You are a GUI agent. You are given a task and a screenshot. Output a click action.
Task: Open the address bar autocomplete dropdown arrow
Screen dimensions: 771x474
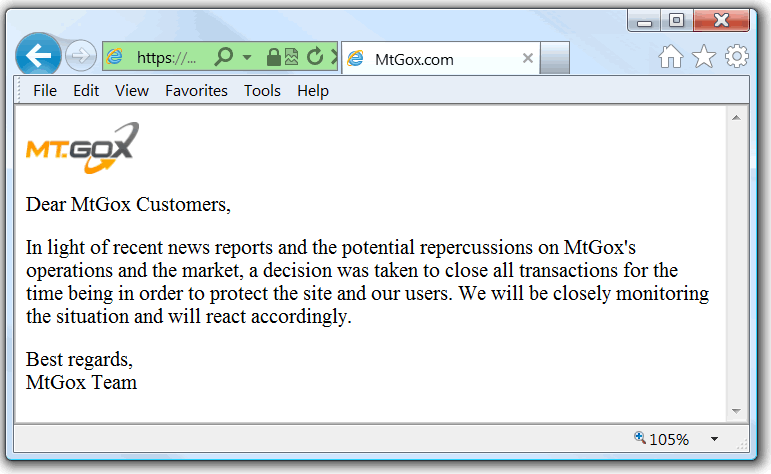pyautogui.click(x=247, y=58)
